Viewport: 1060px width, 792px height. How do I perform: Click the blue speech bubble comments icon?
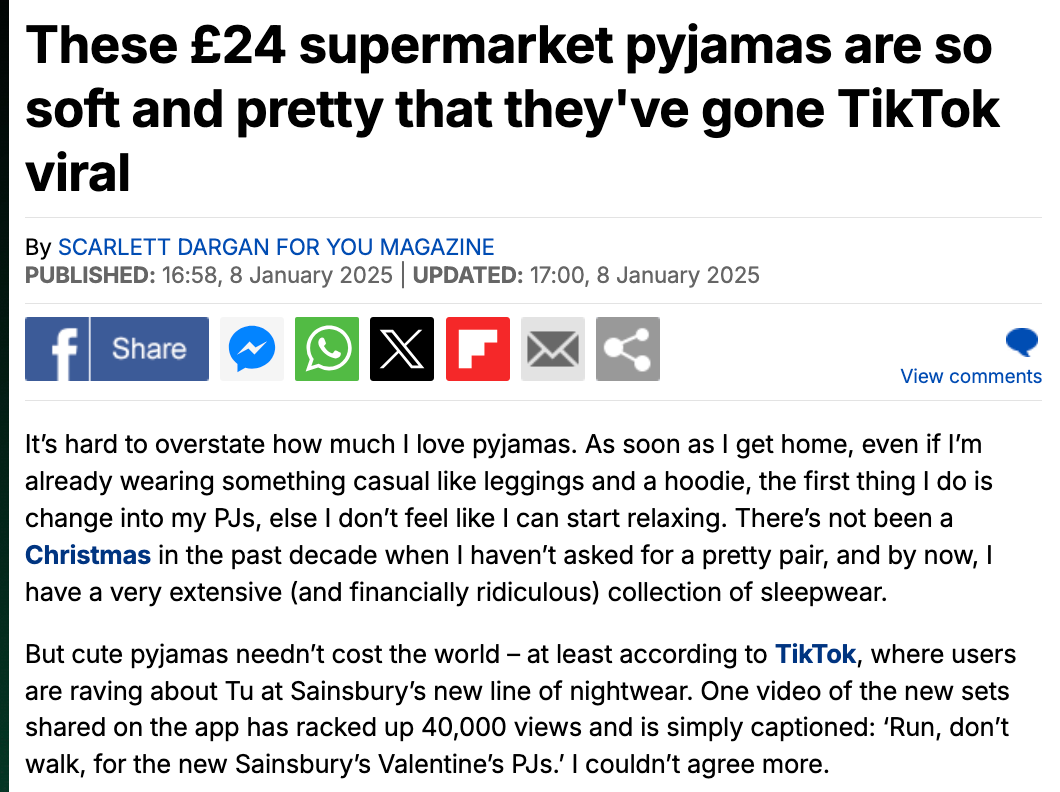(x=1021, y=341)
